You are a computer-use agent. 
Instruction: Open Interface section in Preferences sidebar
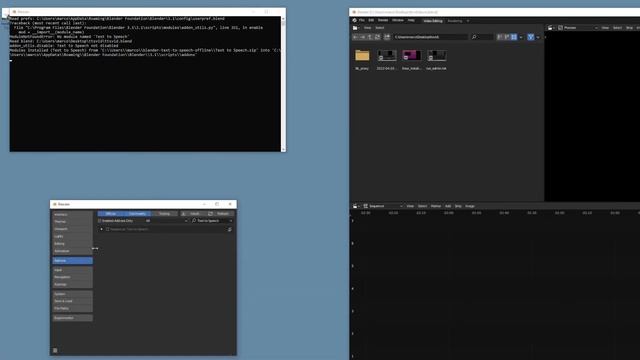tap(72, 214)
